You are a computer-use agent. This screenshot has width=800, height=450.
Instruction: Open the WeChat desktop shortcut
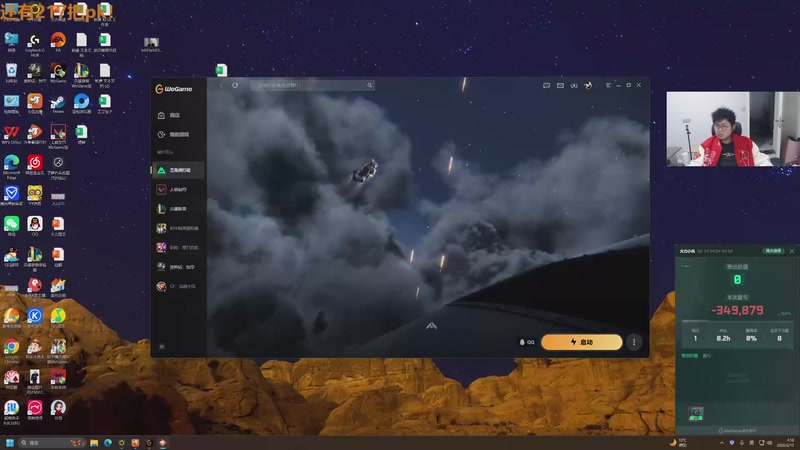(x=11, y=226)
